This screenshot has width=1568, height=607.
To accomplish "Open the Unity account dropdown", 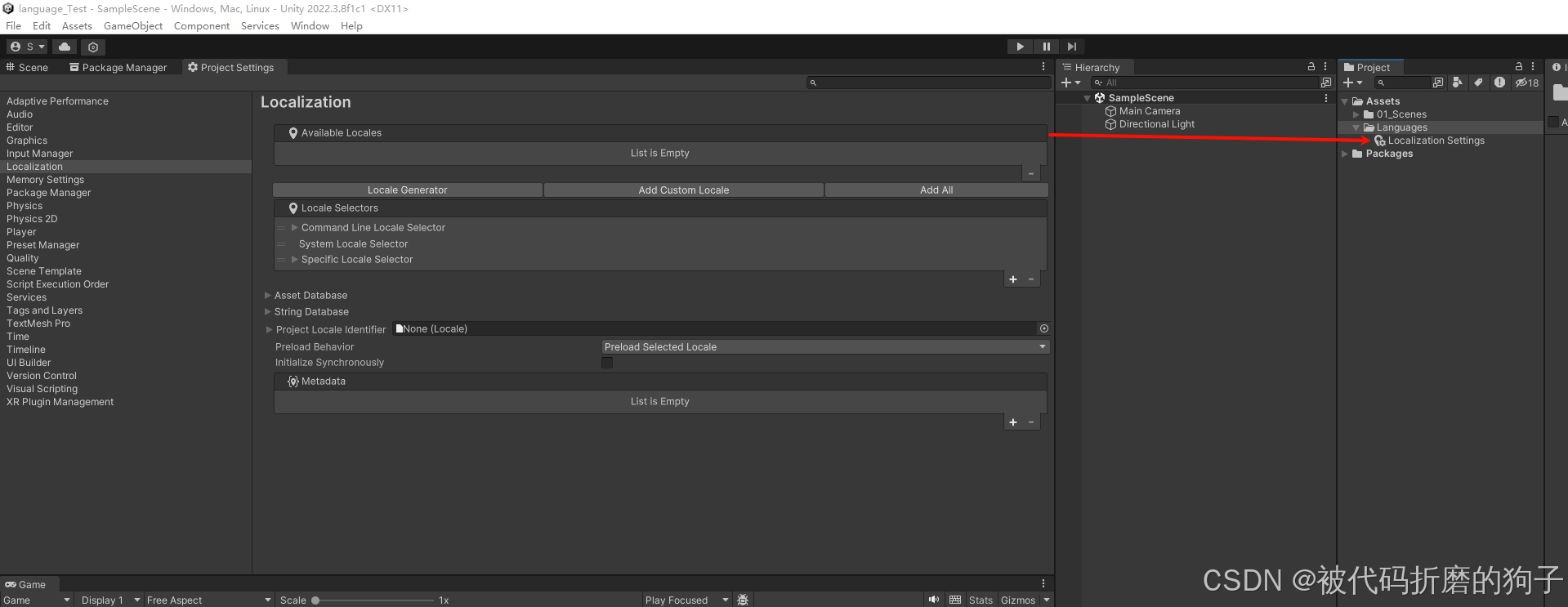I will pos(28,47).
